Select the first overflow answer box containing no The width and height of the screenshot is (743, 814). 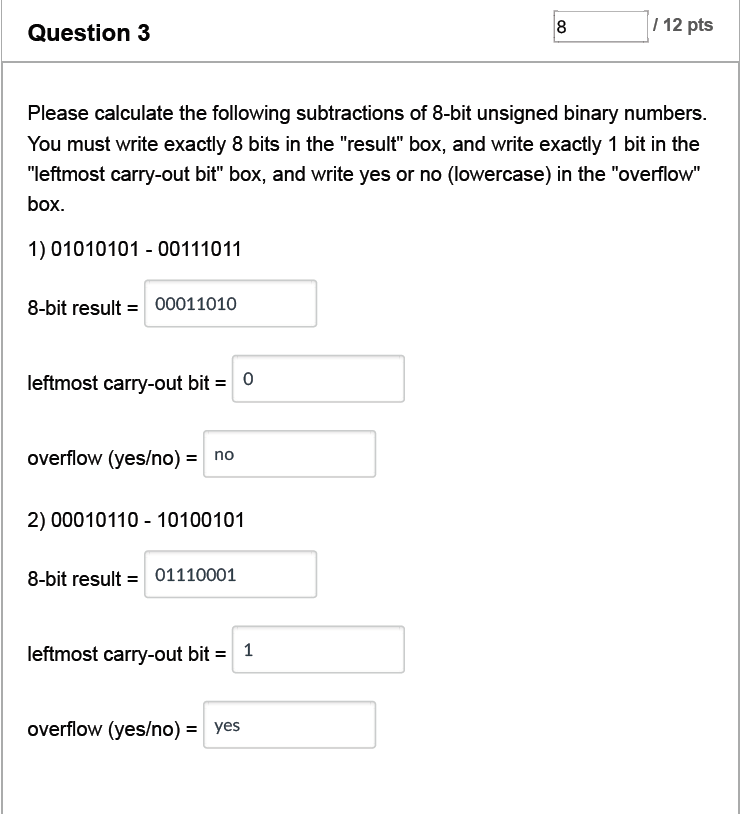[x=289, y=454]
